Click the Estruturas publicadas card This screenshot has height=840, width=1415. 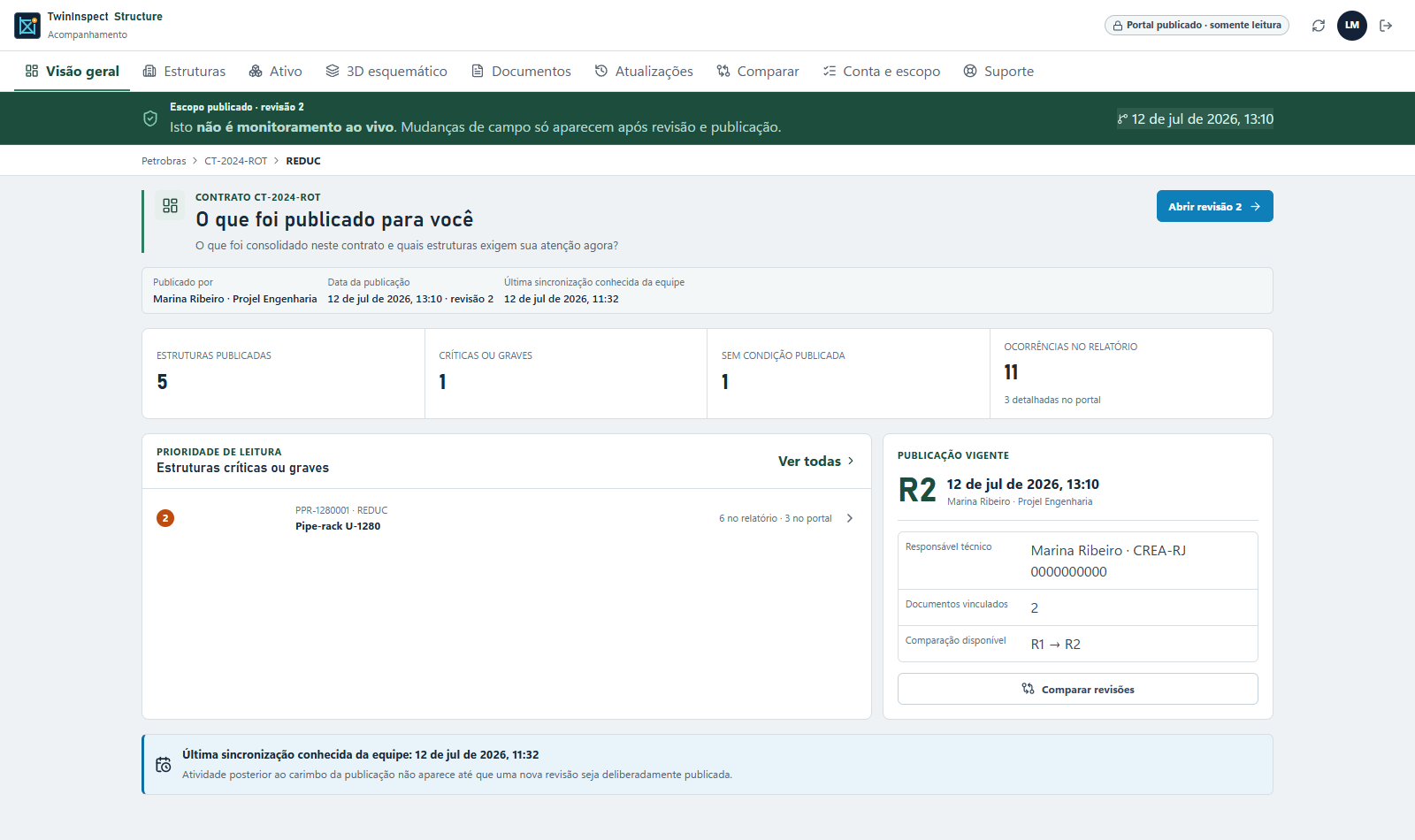pyautogui.click(x=283, y=373)
